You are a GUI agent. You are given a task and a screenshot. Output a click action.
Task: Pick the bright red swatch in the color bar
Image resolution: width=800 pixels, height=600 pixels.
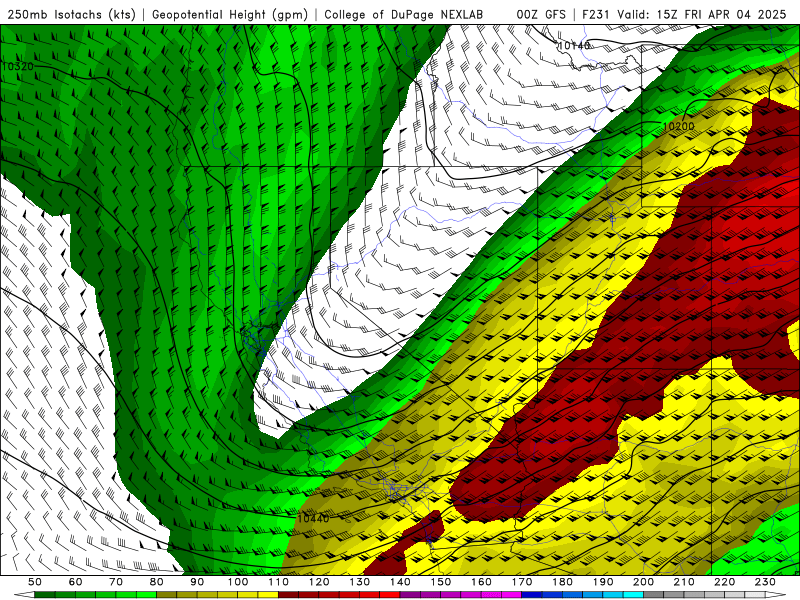click(390, 595)
